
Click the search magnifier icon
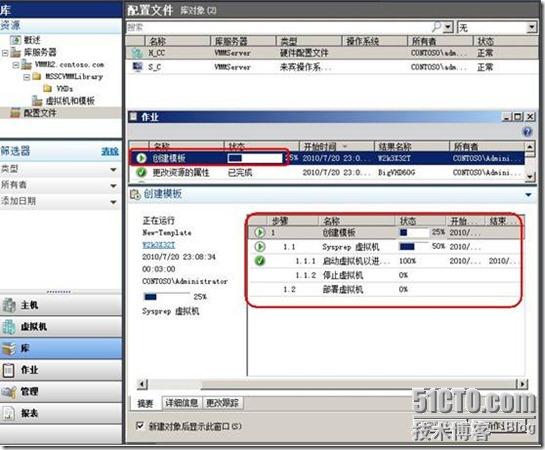pos(437,27)
